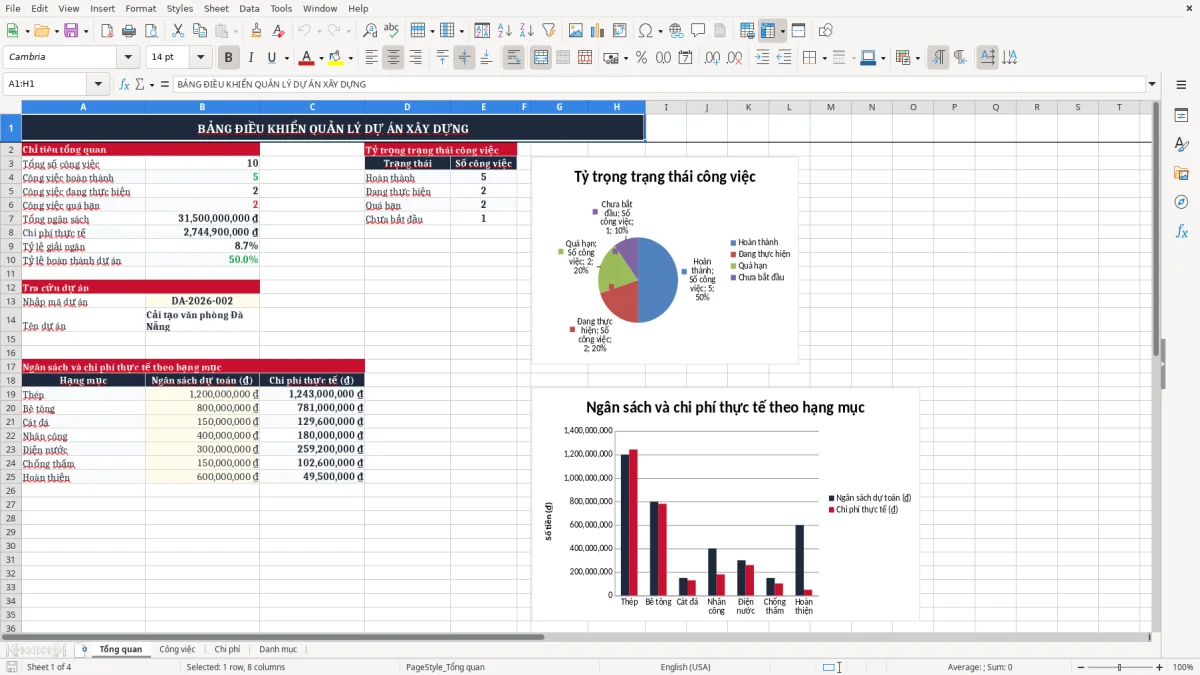Open the Function Wizard
Image resolution: width=1200 pixels, height=675 pixels.
125,84
